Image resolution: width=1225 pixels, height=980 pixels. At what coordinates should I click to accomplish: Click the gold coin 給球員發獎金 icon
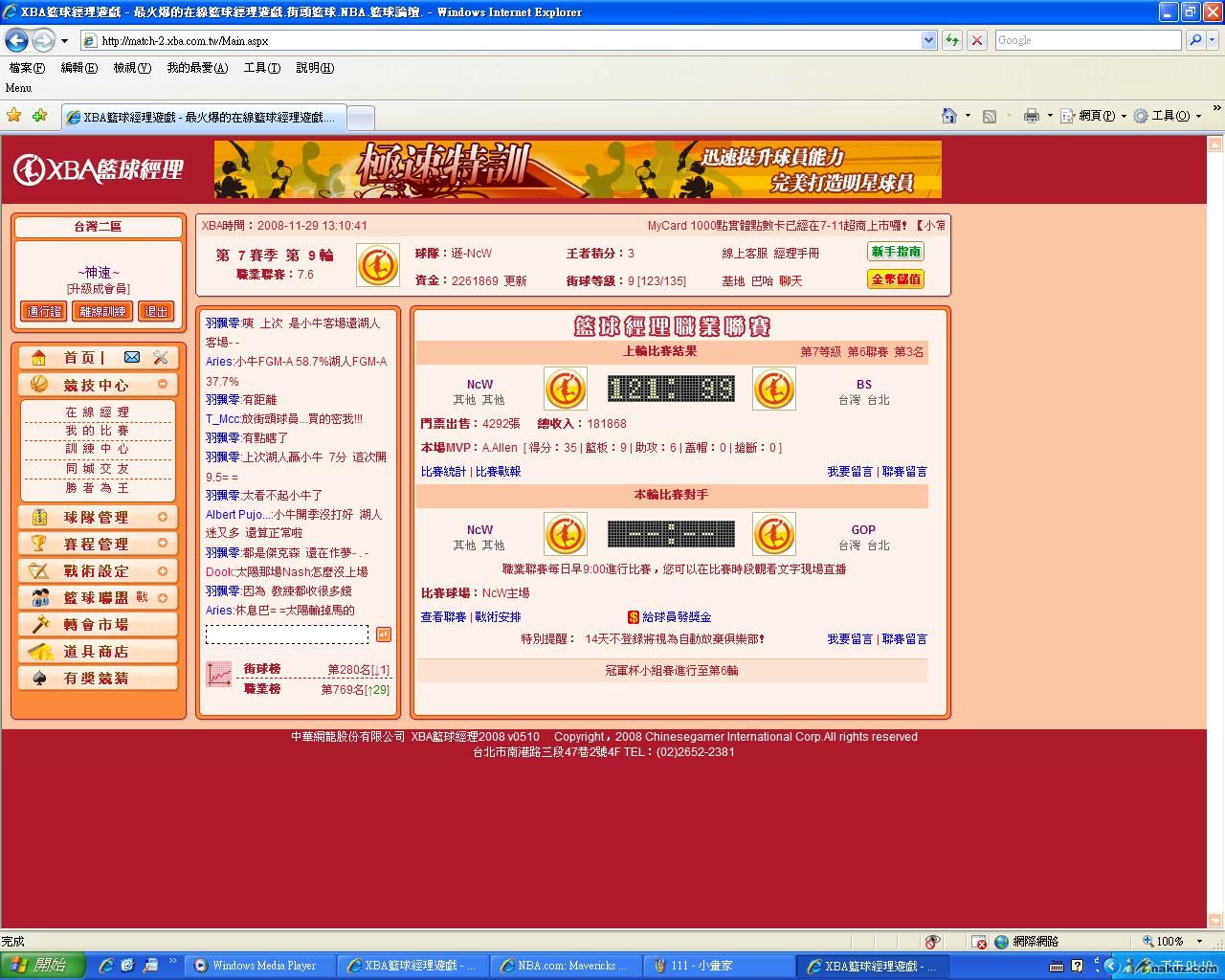pos(633,617)
